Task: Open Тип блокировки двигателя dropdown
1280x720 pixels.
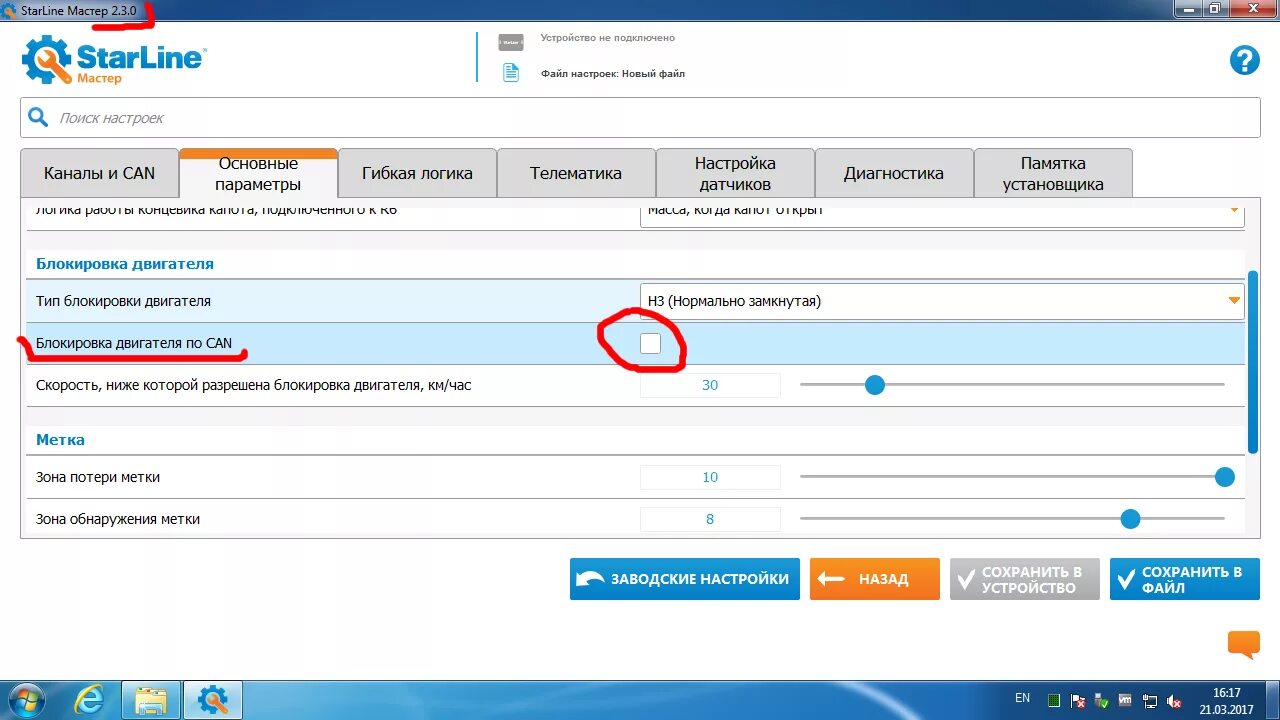Action: point(942,300)
